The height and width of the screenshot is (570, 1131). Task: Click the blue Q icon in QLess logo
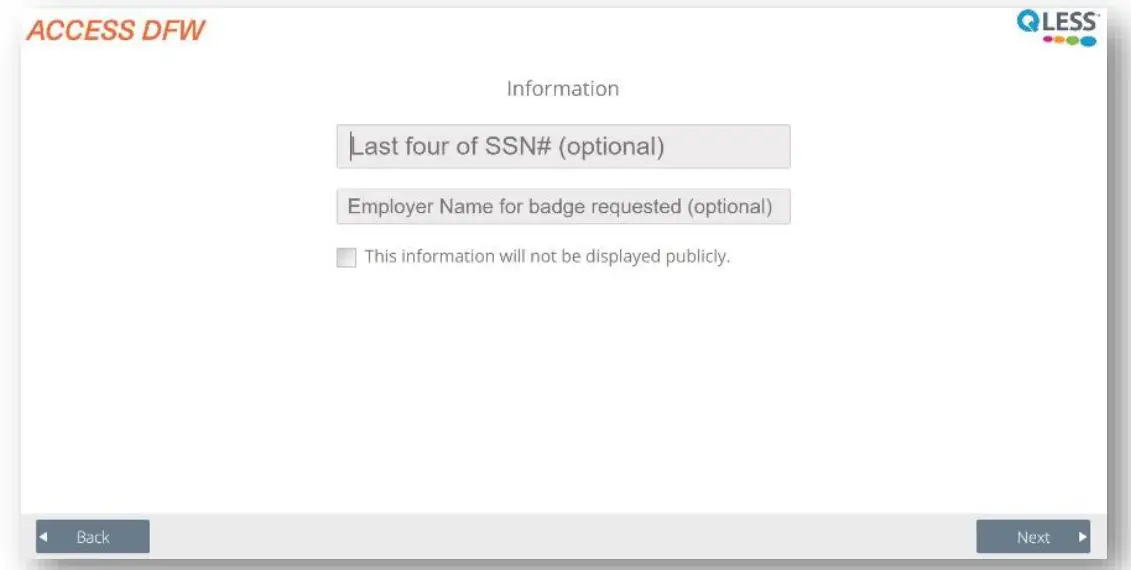click(x=1028, y=22)
